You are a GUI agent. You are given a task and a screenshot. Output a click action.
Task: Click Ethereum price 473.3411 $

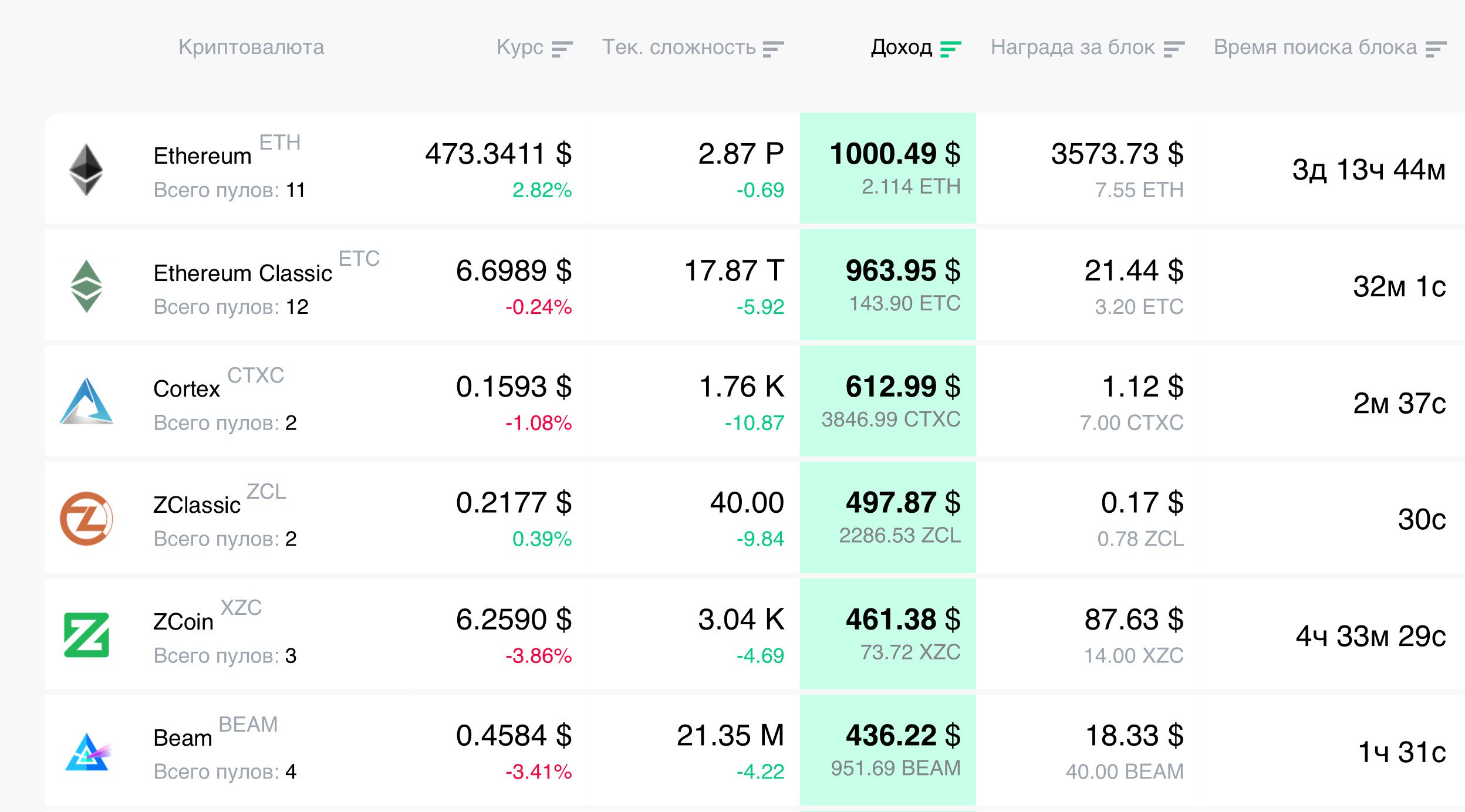click(x=498, y=154)
